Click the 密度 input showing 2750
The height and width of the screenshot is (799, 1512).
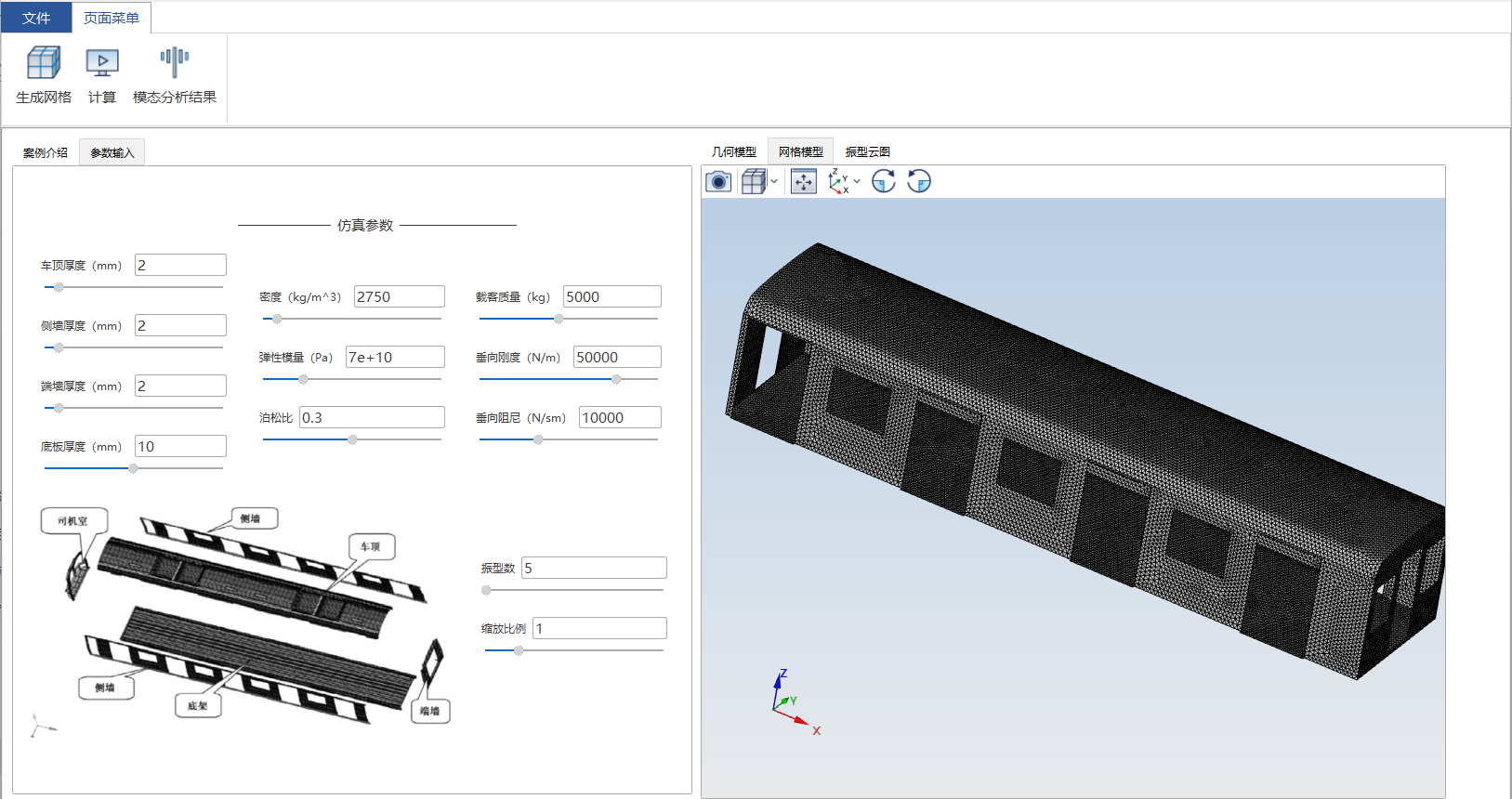[400, 296]
